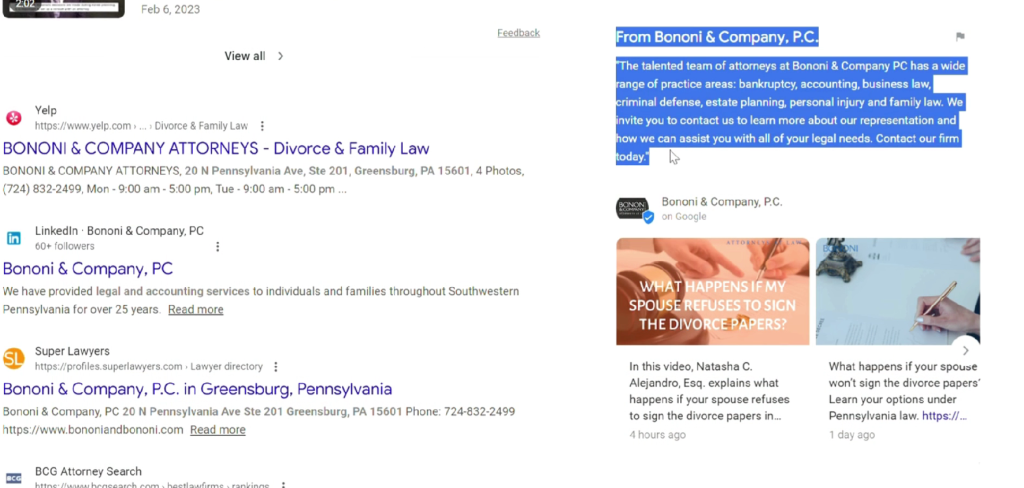Open three-dot options for Super Lawyers result
Image resolution: width=1024 pixels, height=488 pixels.
(276, 367)
